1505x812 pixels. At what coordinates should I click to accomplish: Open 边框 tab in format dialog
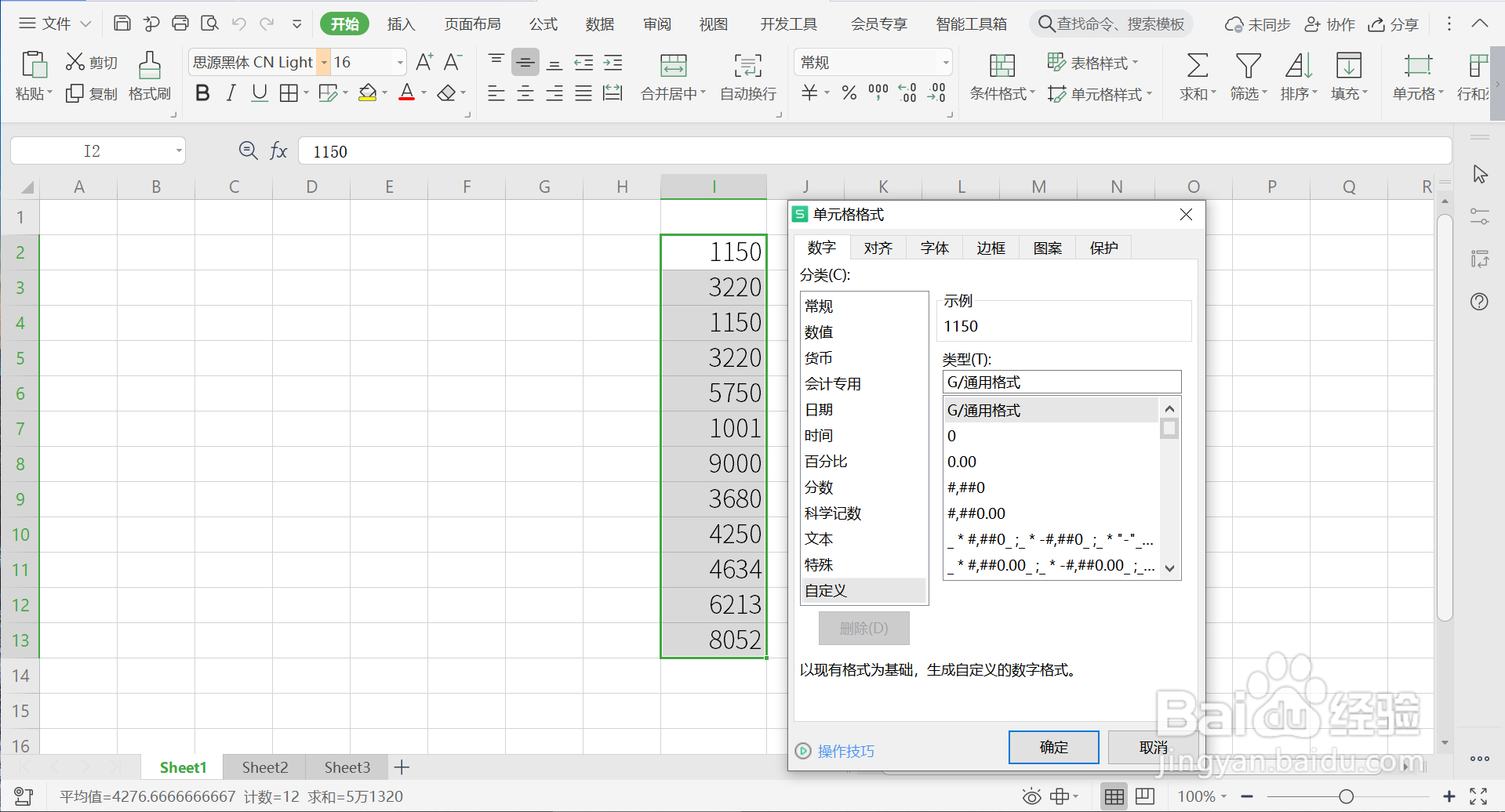coord(991,248)
